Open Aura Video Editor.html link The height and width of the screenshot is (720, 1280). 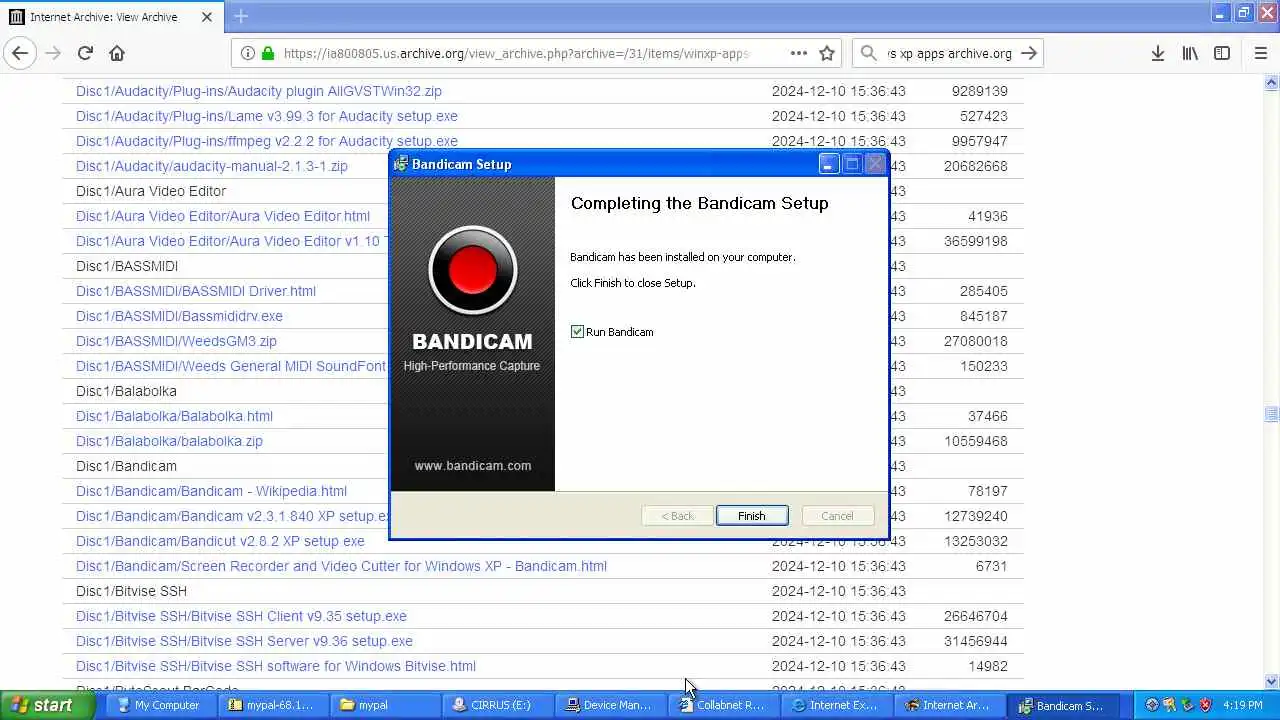pyautogui.click(x=223, y=216)
